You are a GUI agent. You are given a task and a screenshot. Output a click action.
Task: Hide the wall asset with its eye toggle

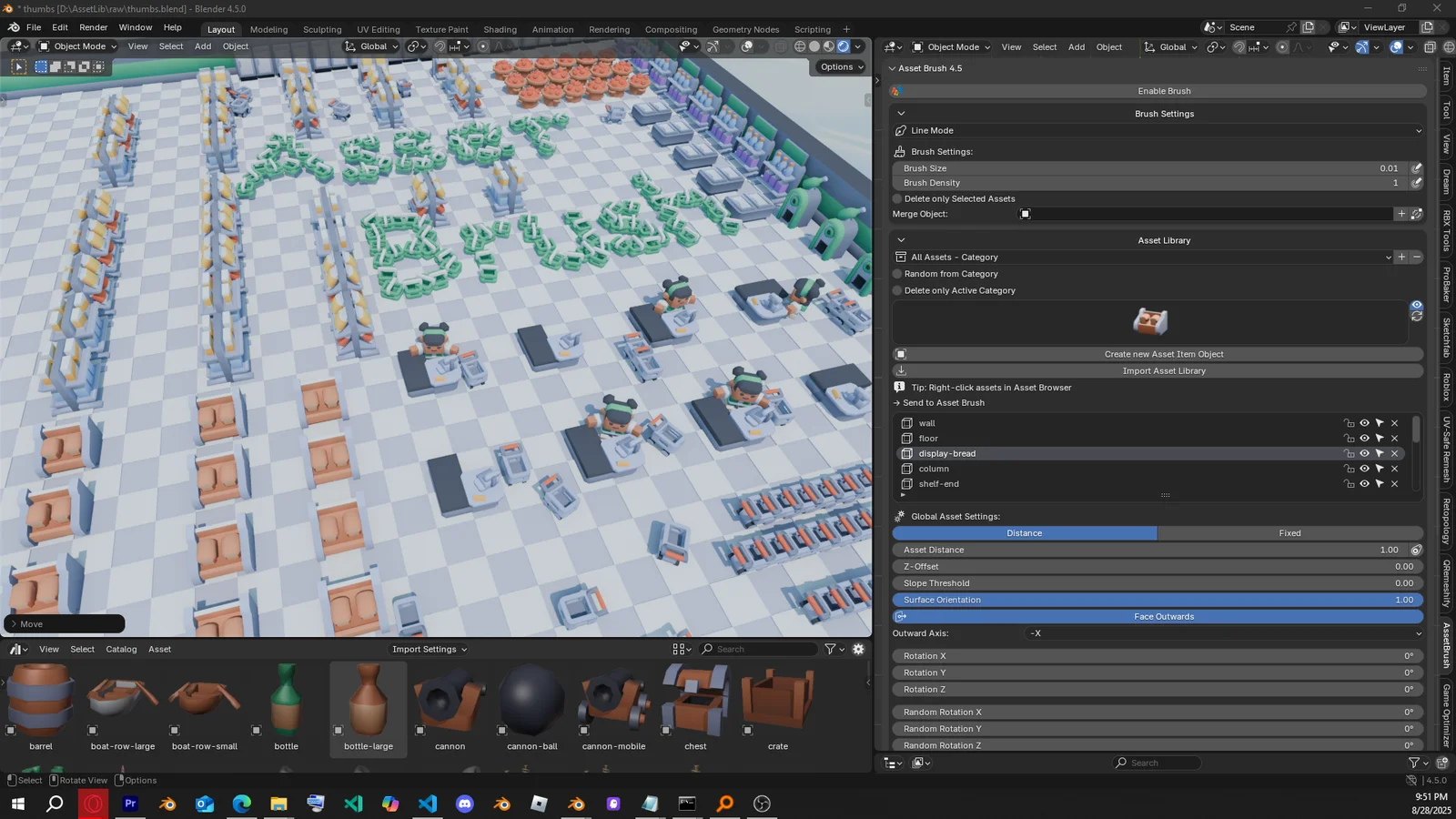[x=1364, y=422]
